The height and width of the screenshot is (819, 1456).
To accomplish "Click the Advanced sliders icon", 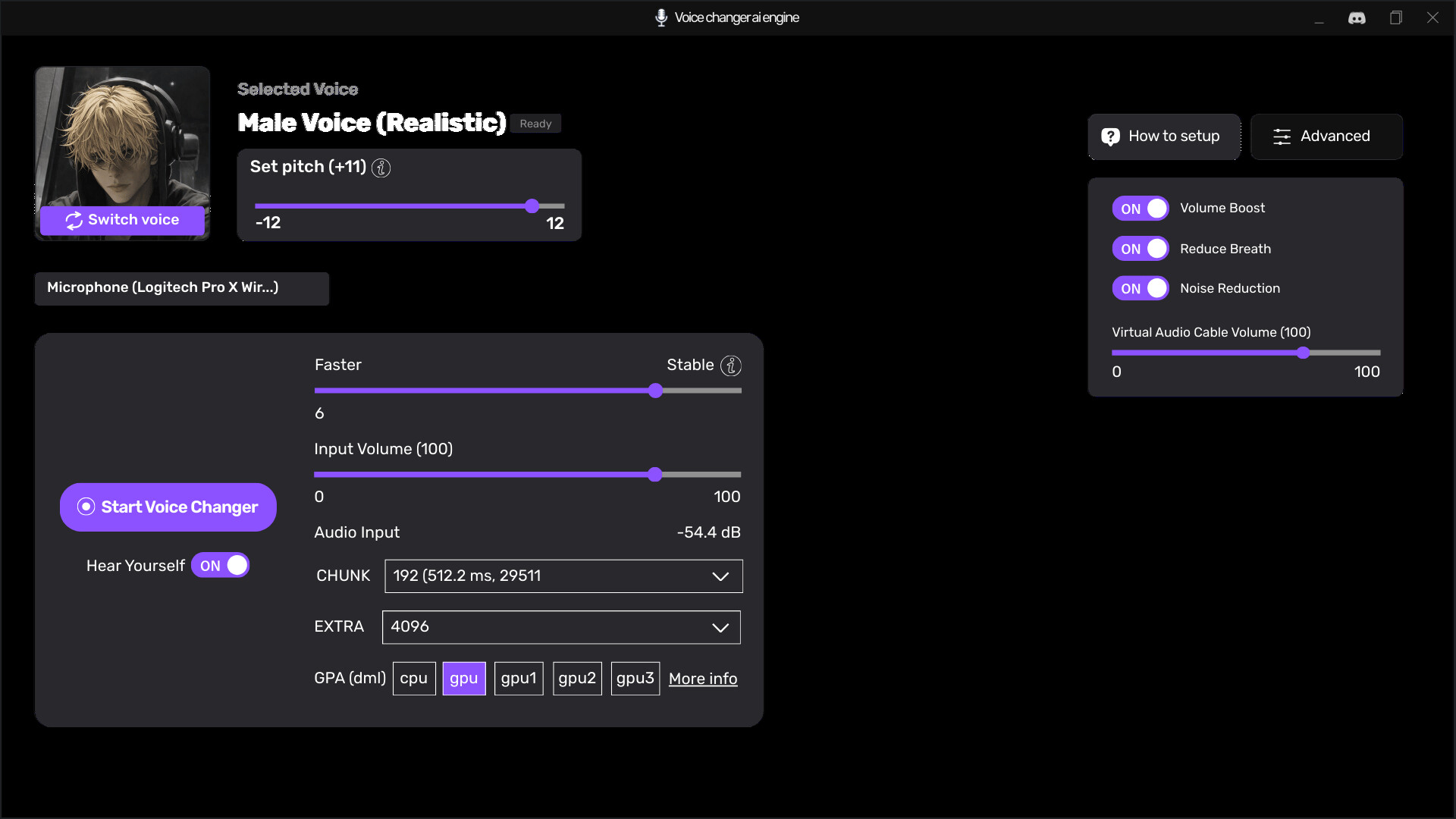I will pos(1282,136).
